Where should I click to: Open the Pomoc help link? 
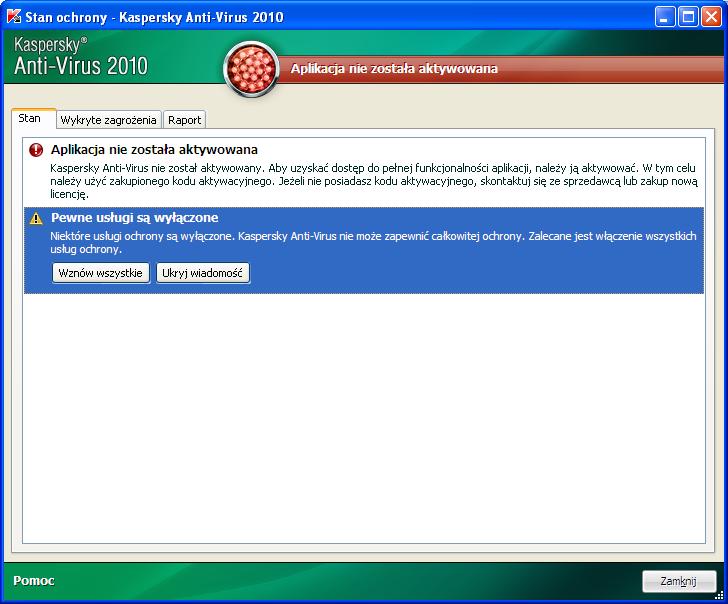[x=34, y=580]
